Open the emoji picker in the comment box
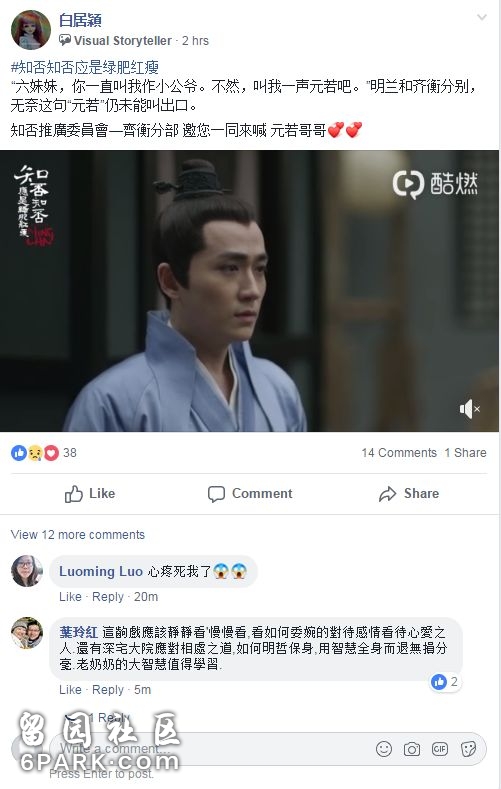 click(x=384, y=749)
